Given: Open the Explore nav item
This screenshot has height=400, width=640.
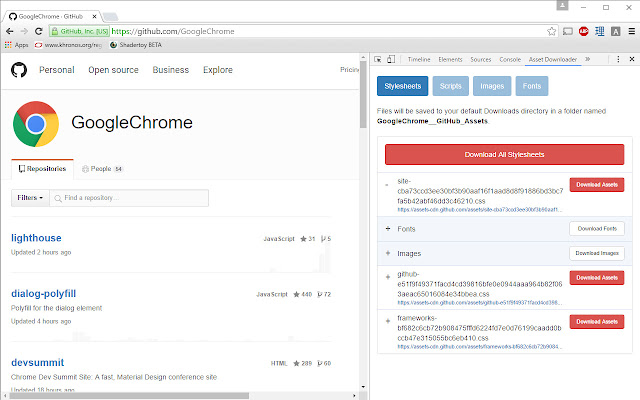Looking at the screenshot, I should click(218, 70).
